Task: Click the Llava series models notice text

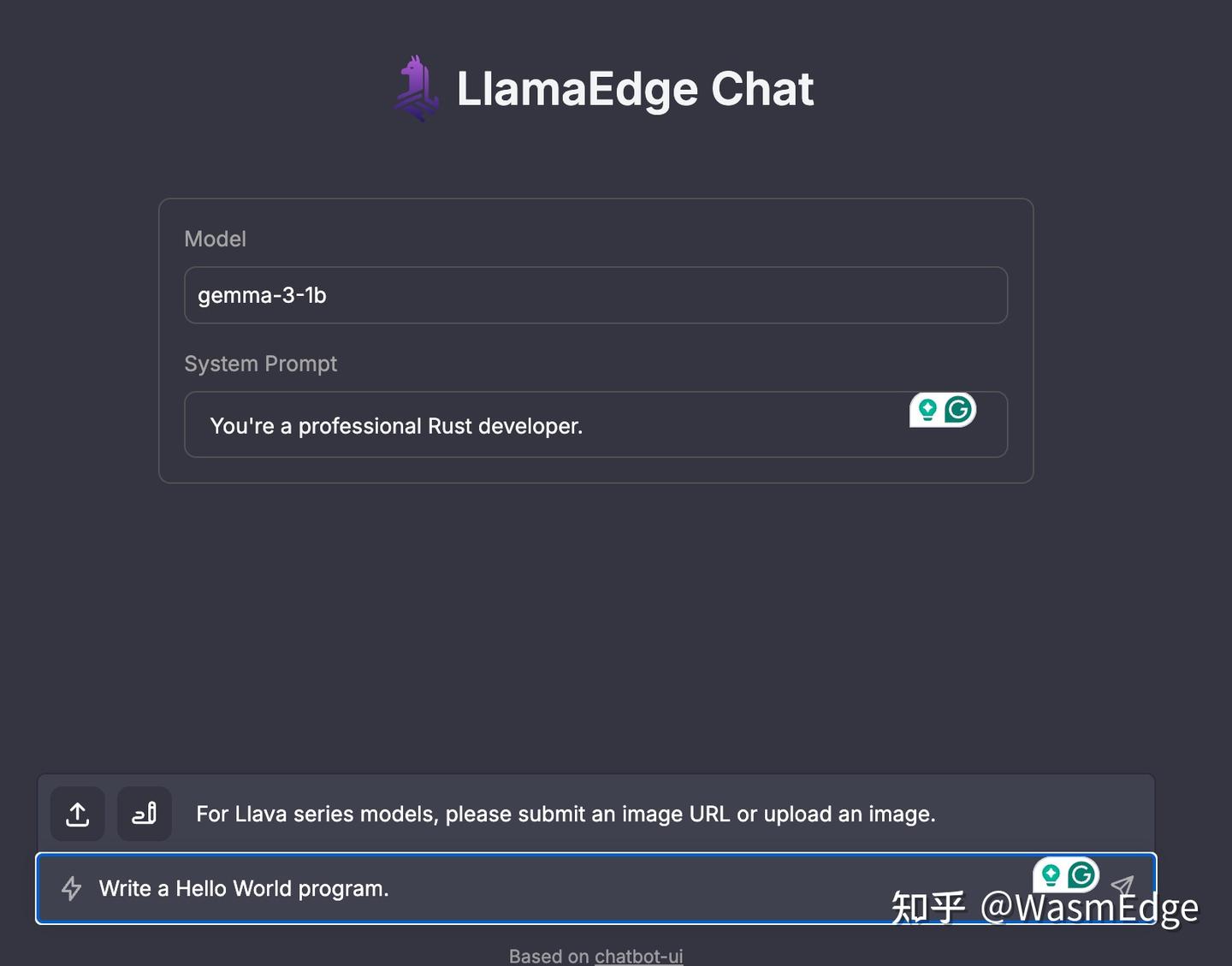Action: click(566, 814)
